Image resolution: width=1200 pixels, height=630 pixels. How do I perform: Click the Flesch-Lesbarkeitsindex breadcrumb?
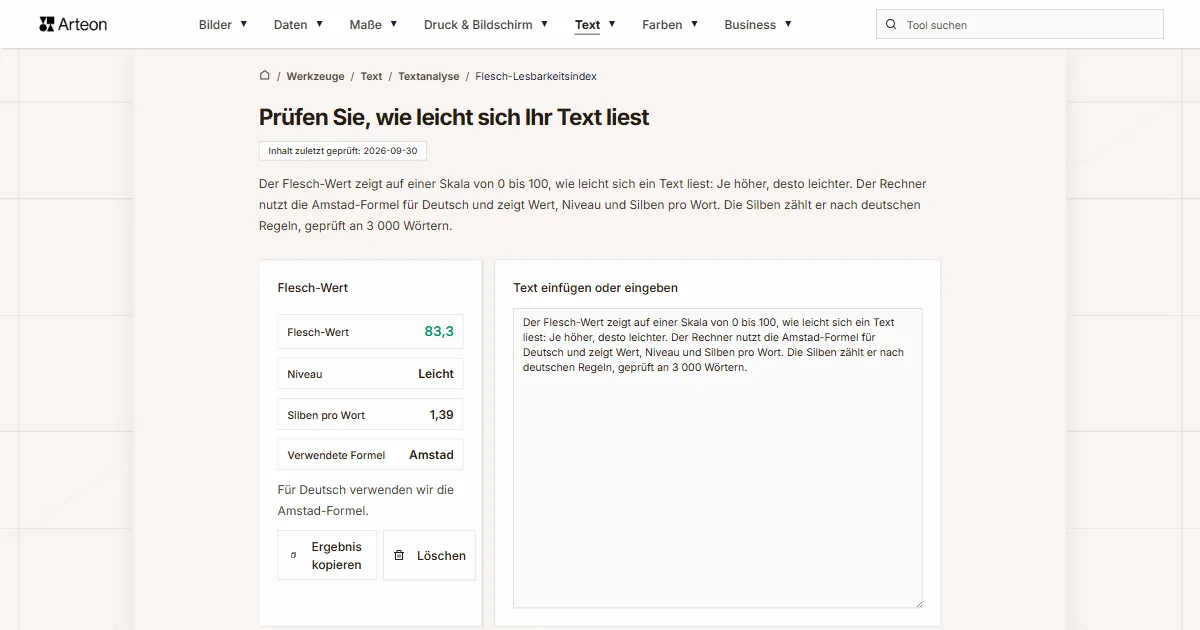tap(536, 76)
